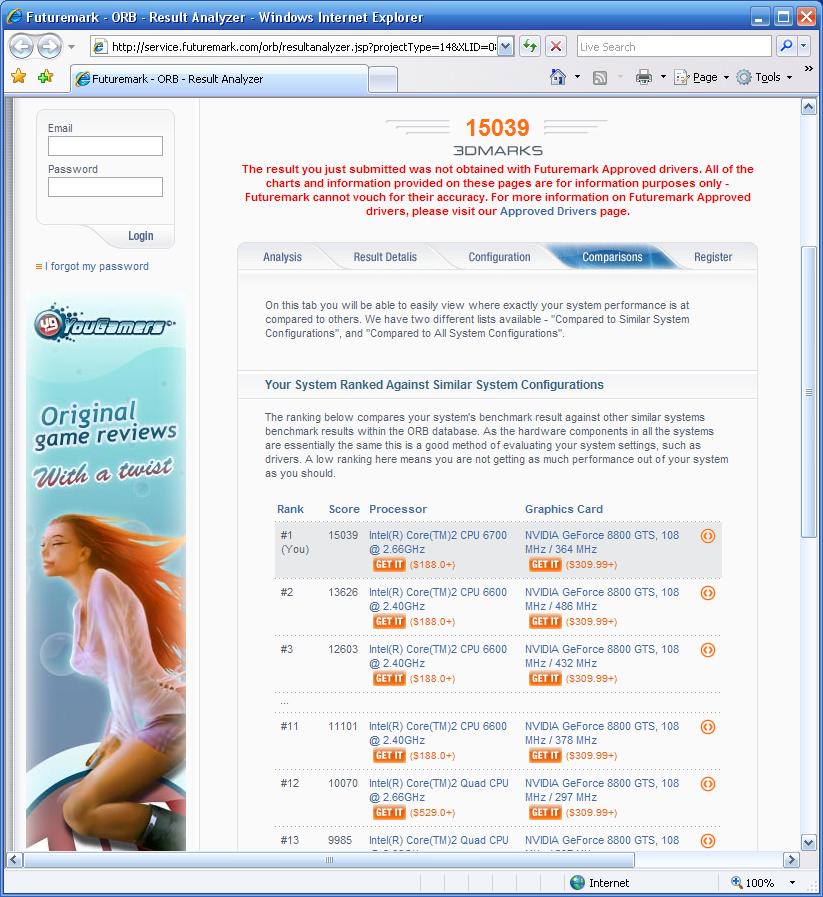
Task: Click horizontal scrollbar right arrow
Action: [x=791, y=860]
